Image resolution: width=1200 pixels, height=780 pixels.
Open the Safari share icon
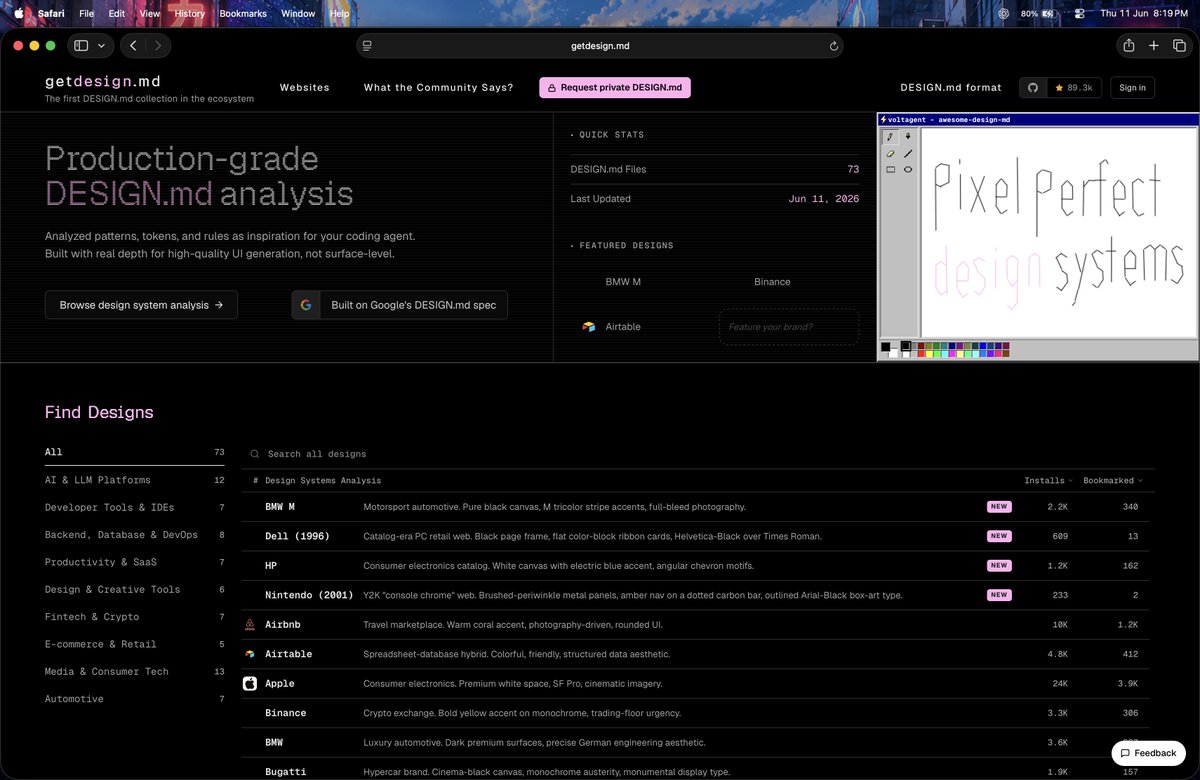[x=1128, y=45]
